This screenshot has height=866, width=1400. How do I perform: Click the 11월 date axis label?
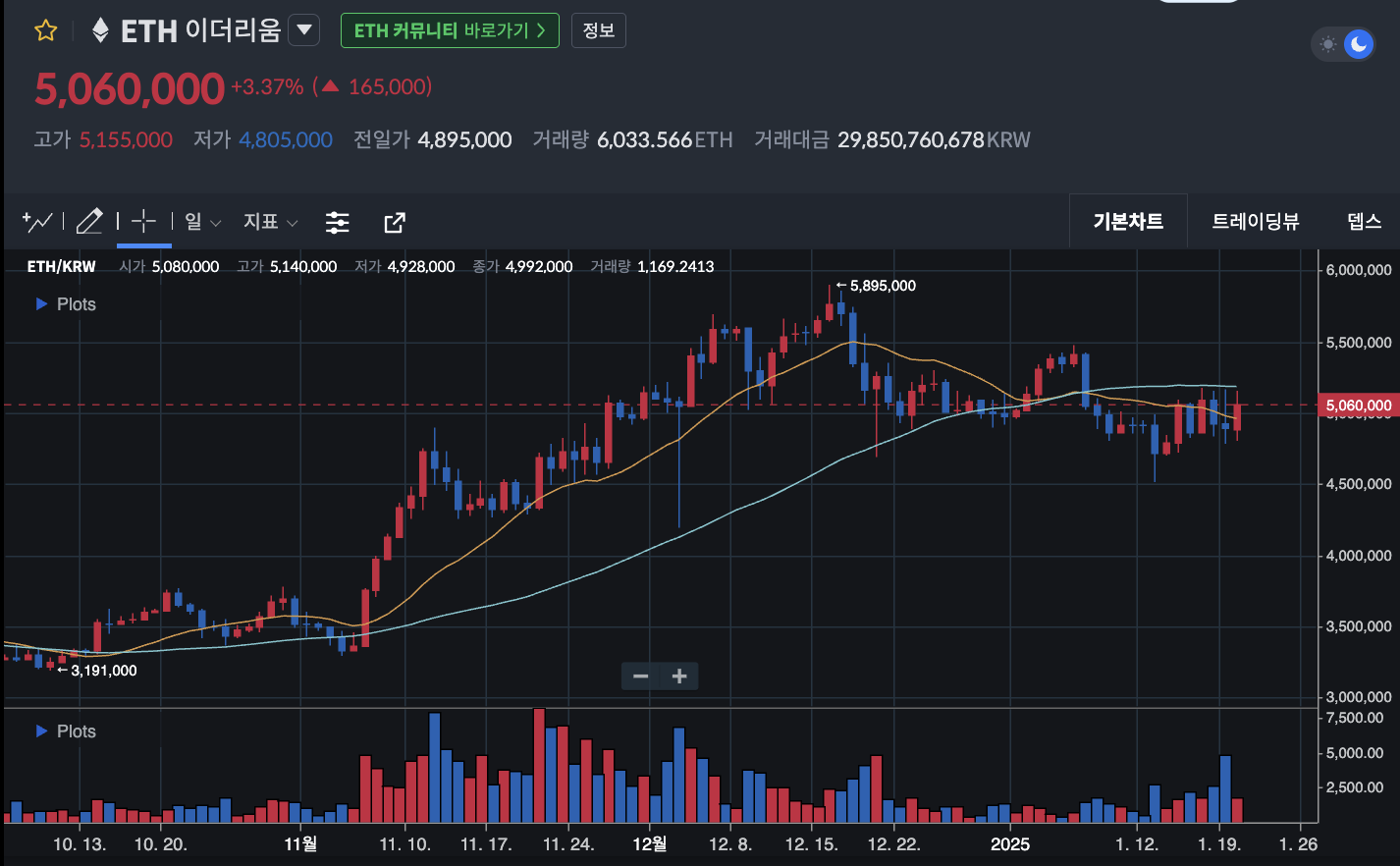click(x=300, y=844)
